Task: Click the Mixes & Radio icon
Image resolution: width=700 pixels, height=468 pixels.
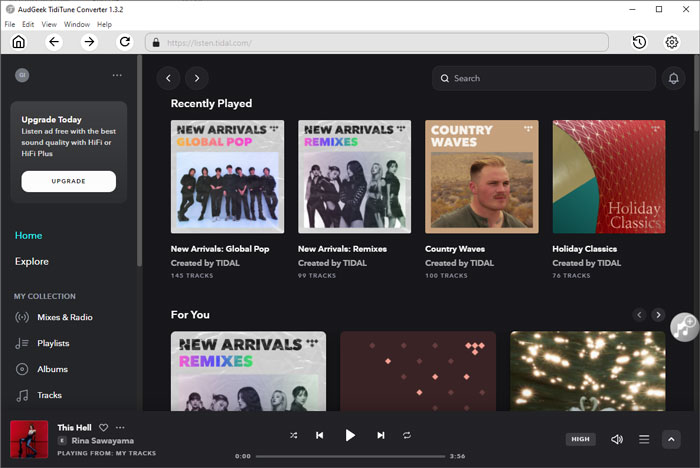Action: tap(22, 318)
